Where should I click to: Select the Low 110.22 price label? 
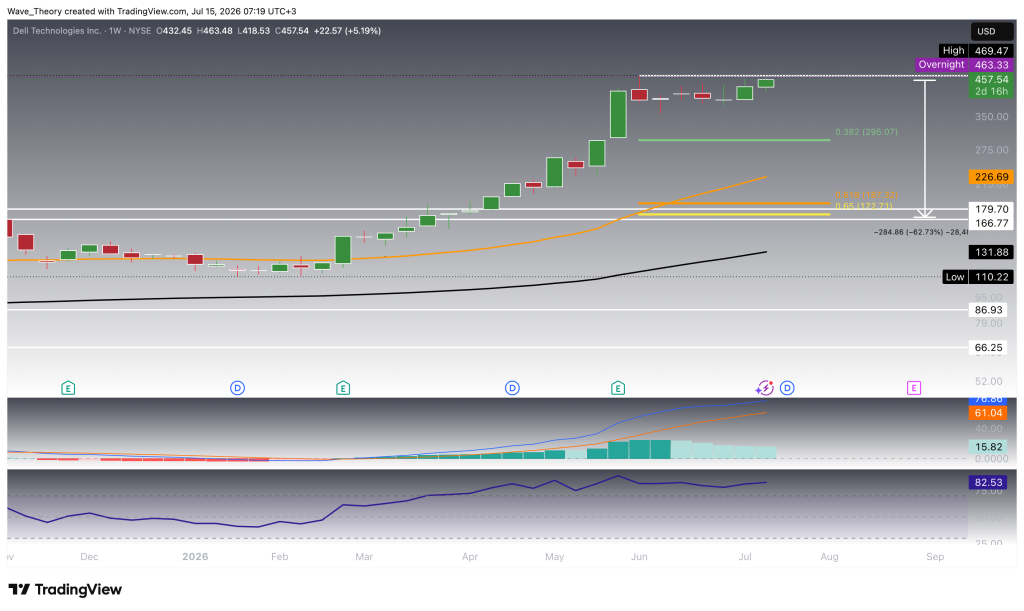978,277
